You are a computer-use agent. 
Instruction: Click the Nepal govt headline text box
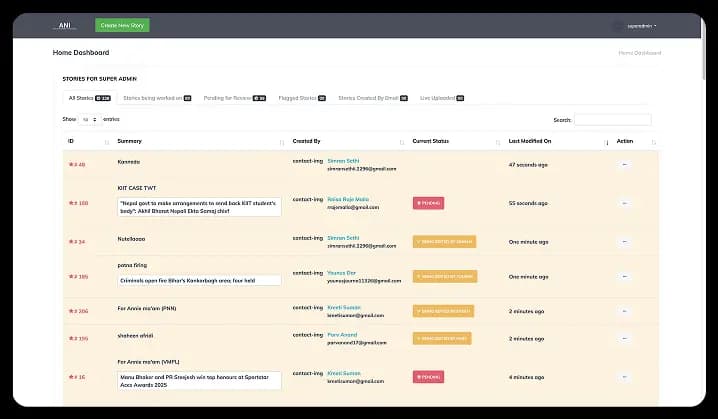(199, 207)
